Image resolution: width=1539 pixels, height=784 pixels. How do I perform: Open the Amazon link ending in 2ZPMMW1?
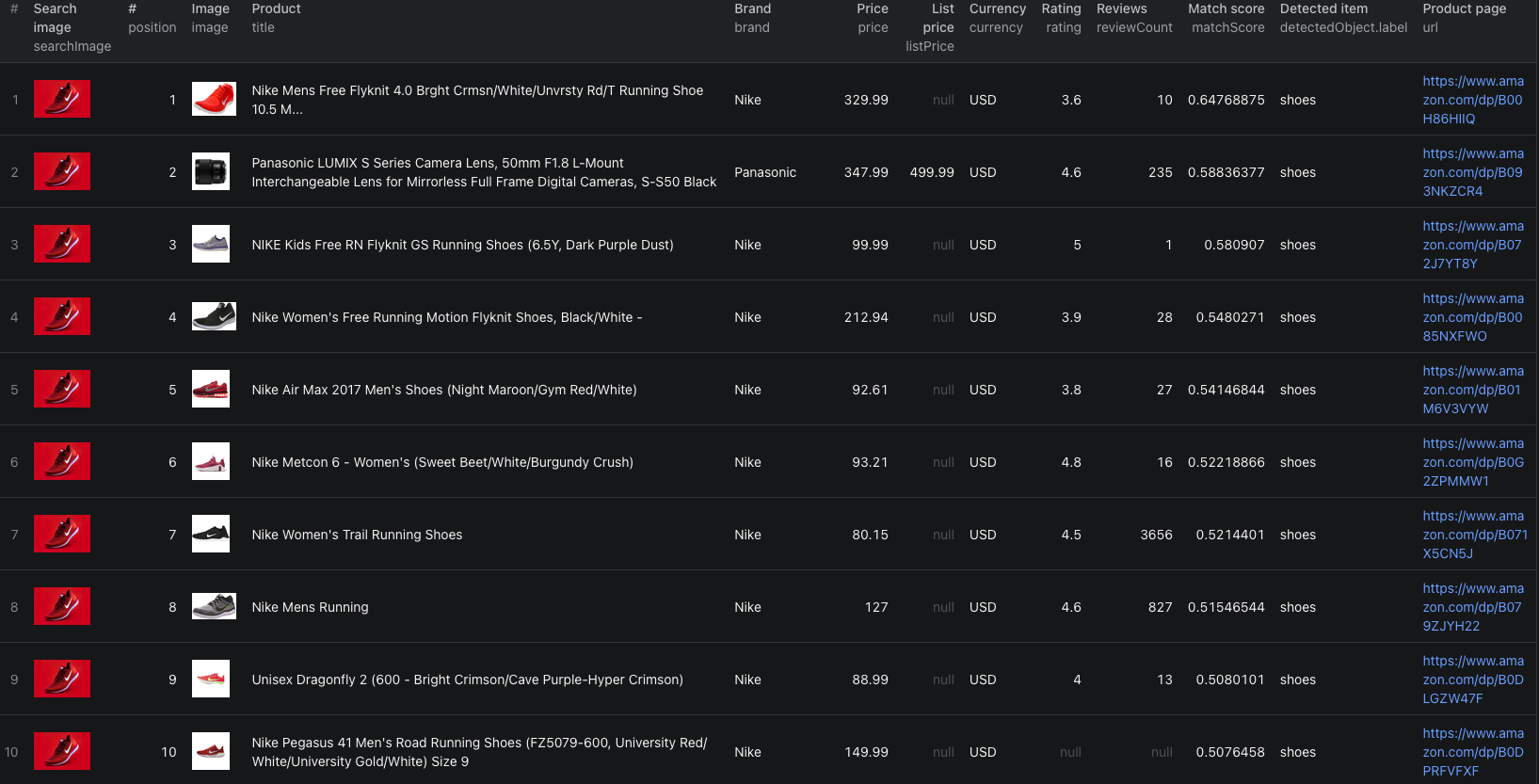[1473, 462]
